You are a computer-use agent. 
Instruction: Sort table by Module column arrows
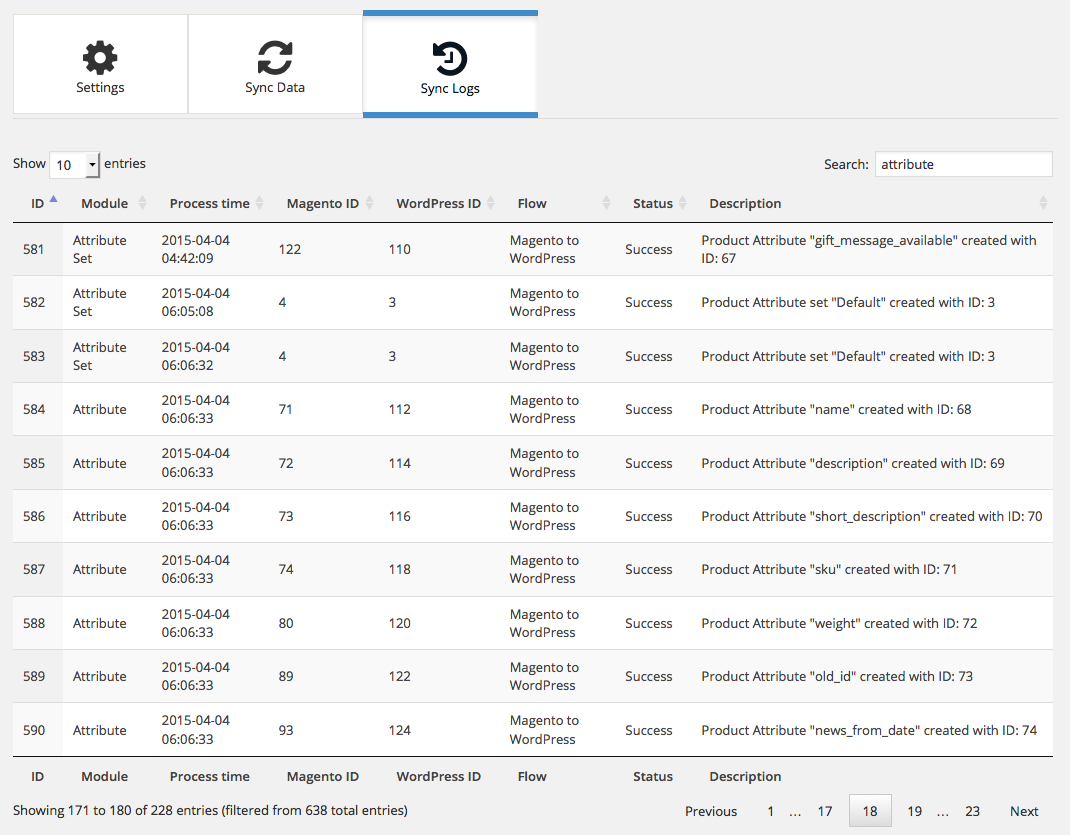143,203
